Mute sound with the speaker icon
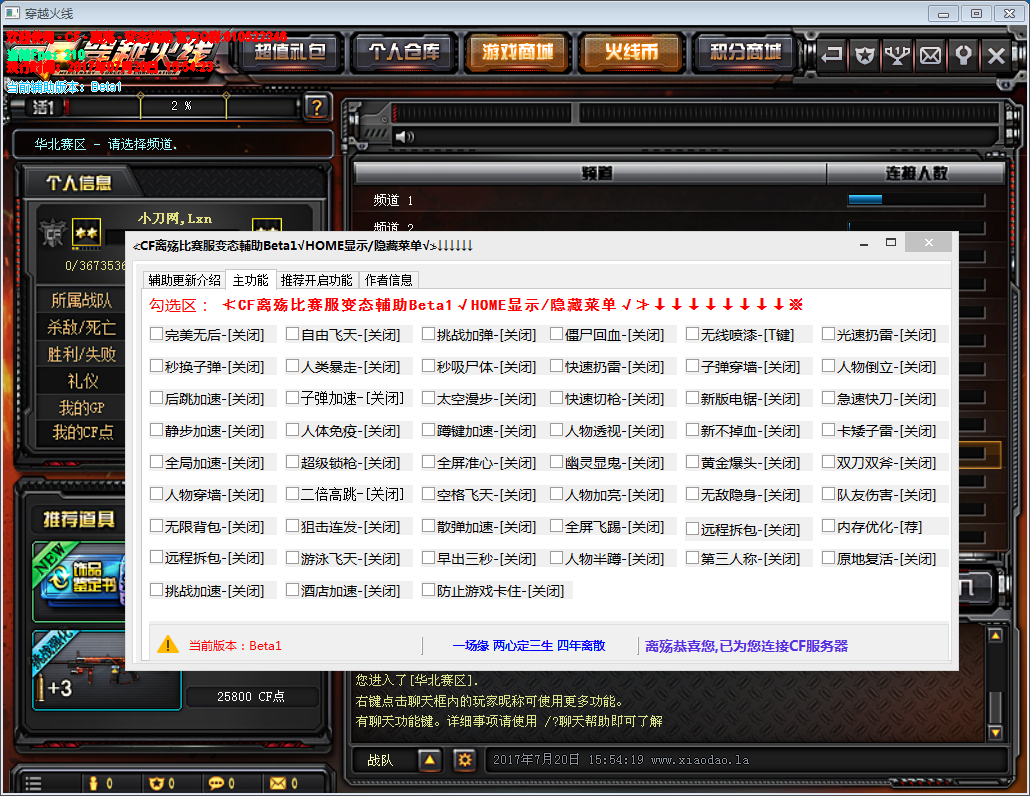 click(404, 137)
